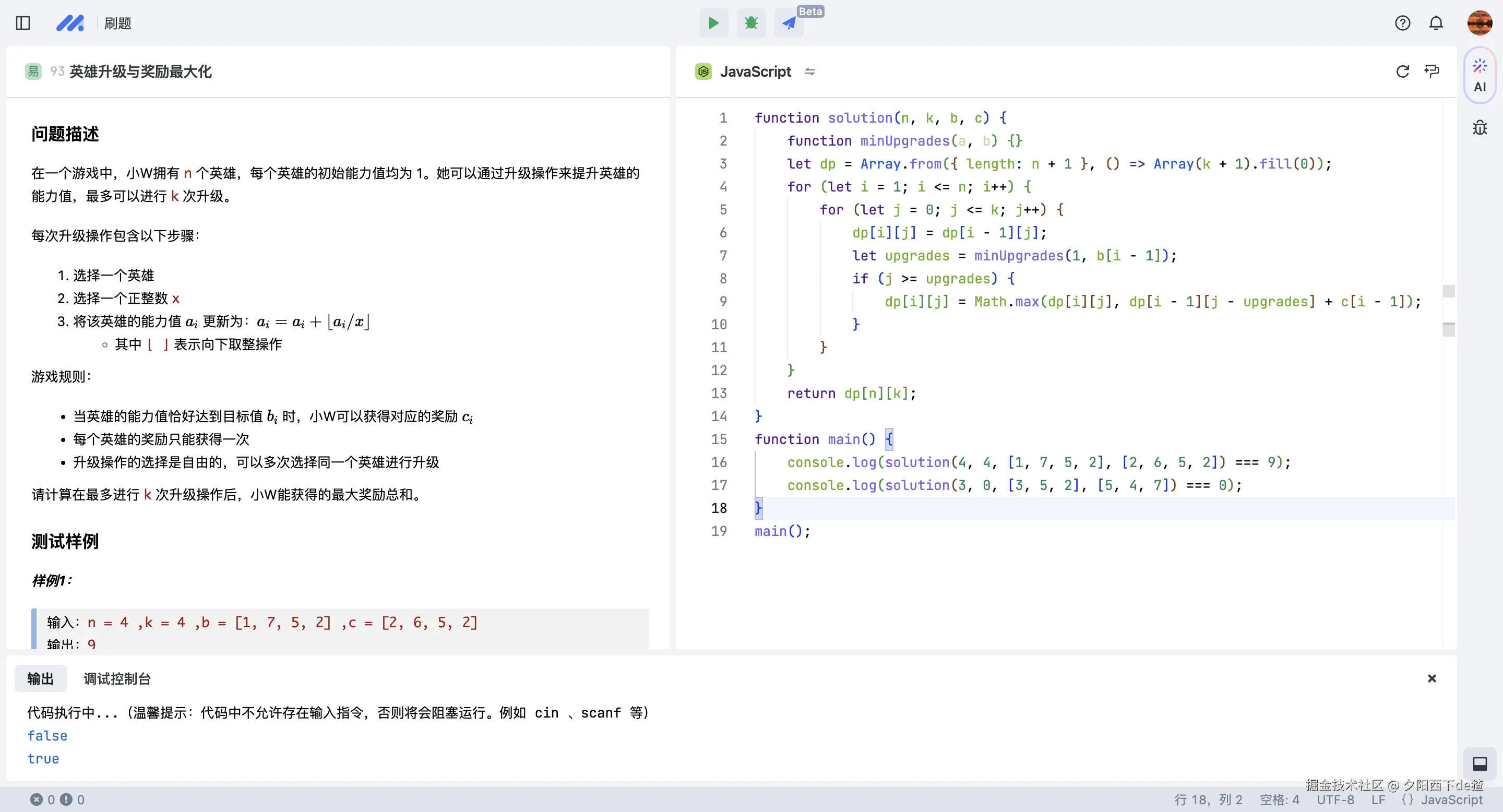Run the code with green play button
This screenshot has height=812, width=1503.
click(713, 23)
